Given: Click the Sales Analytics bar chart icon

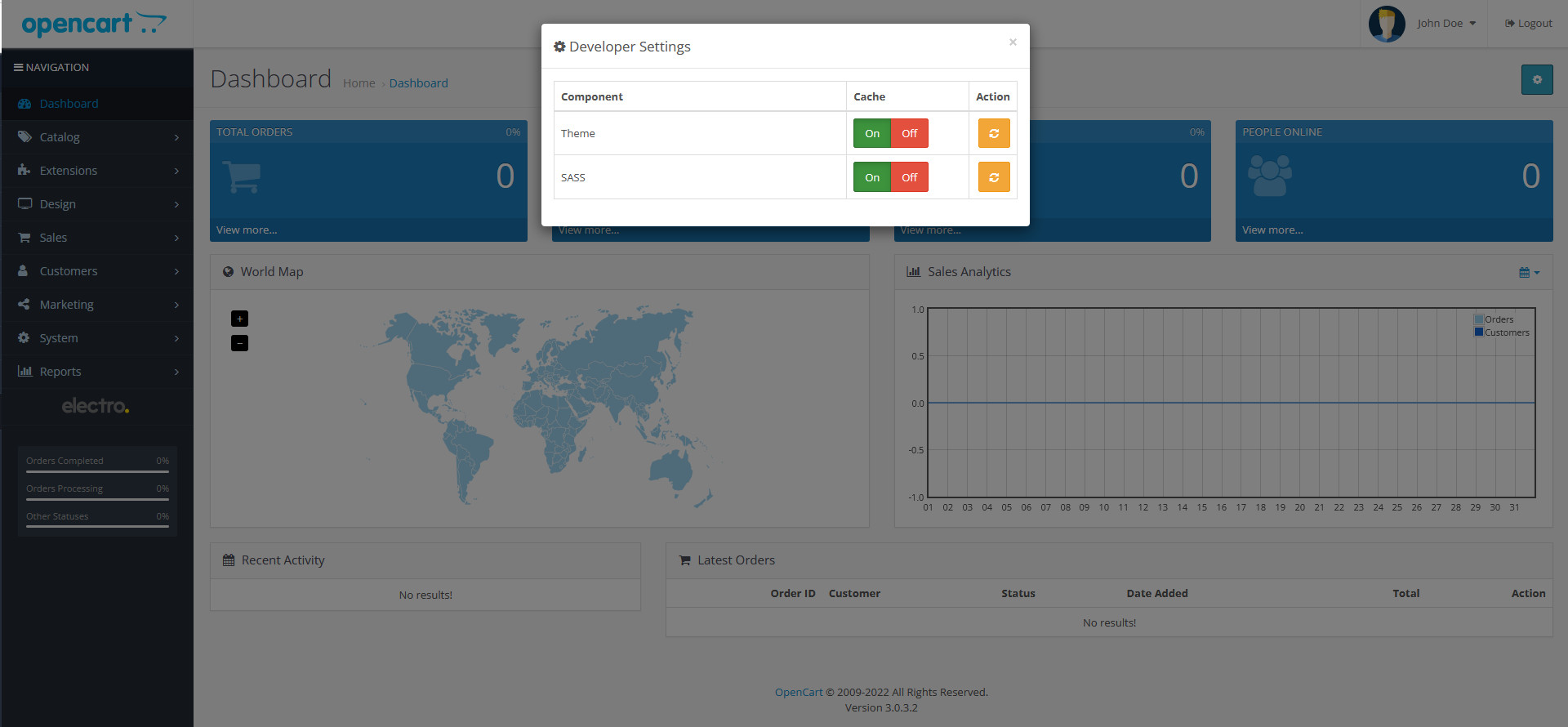Looking at the screenshot, I should point(913,272).
